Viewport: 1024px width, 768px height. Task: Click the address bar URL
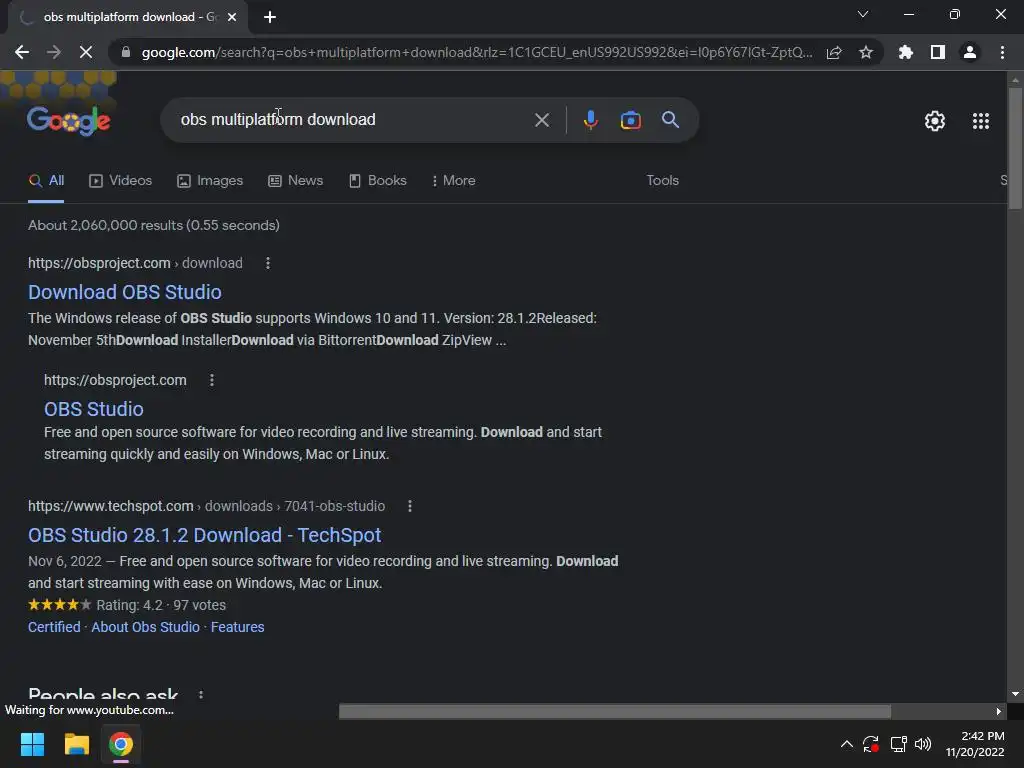(477, 52)
